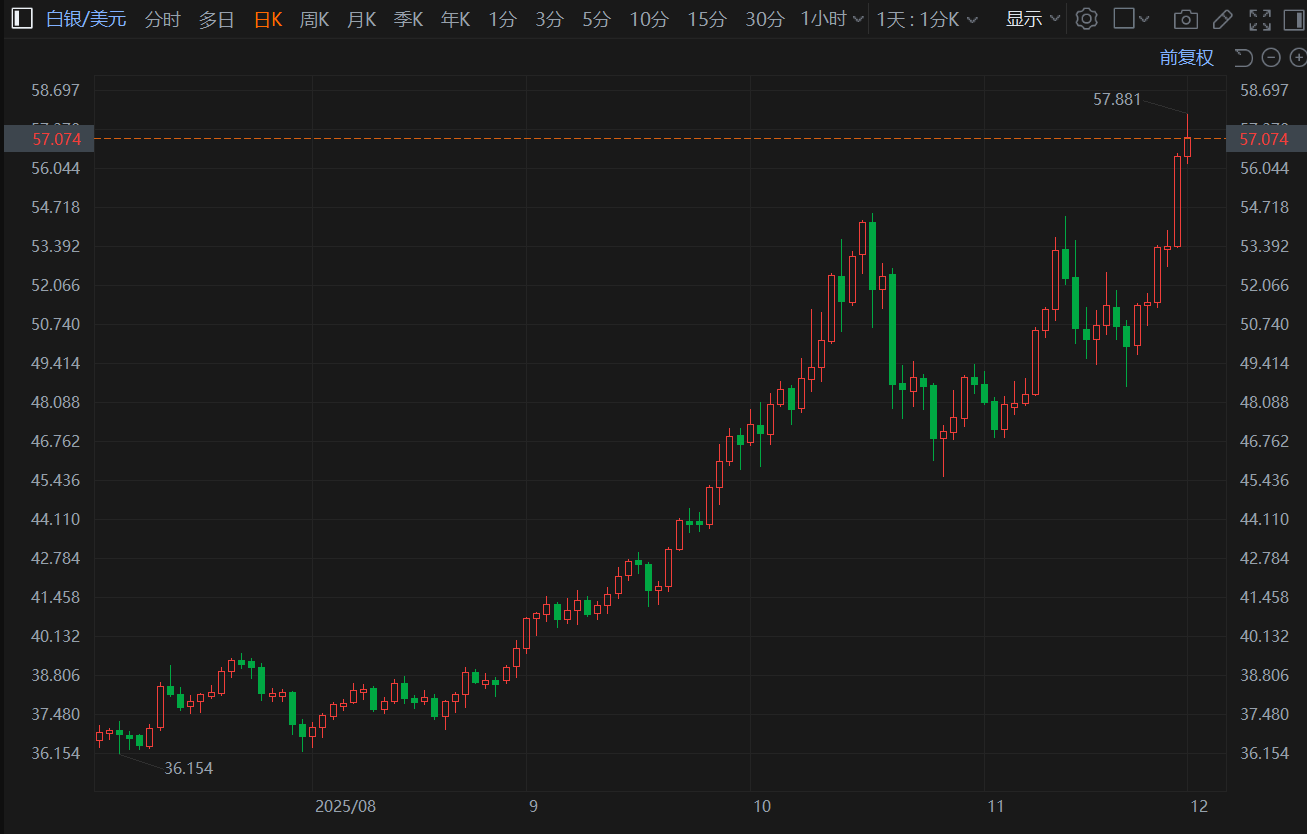Click the 57.881 high price marker

click(1117, 100)
